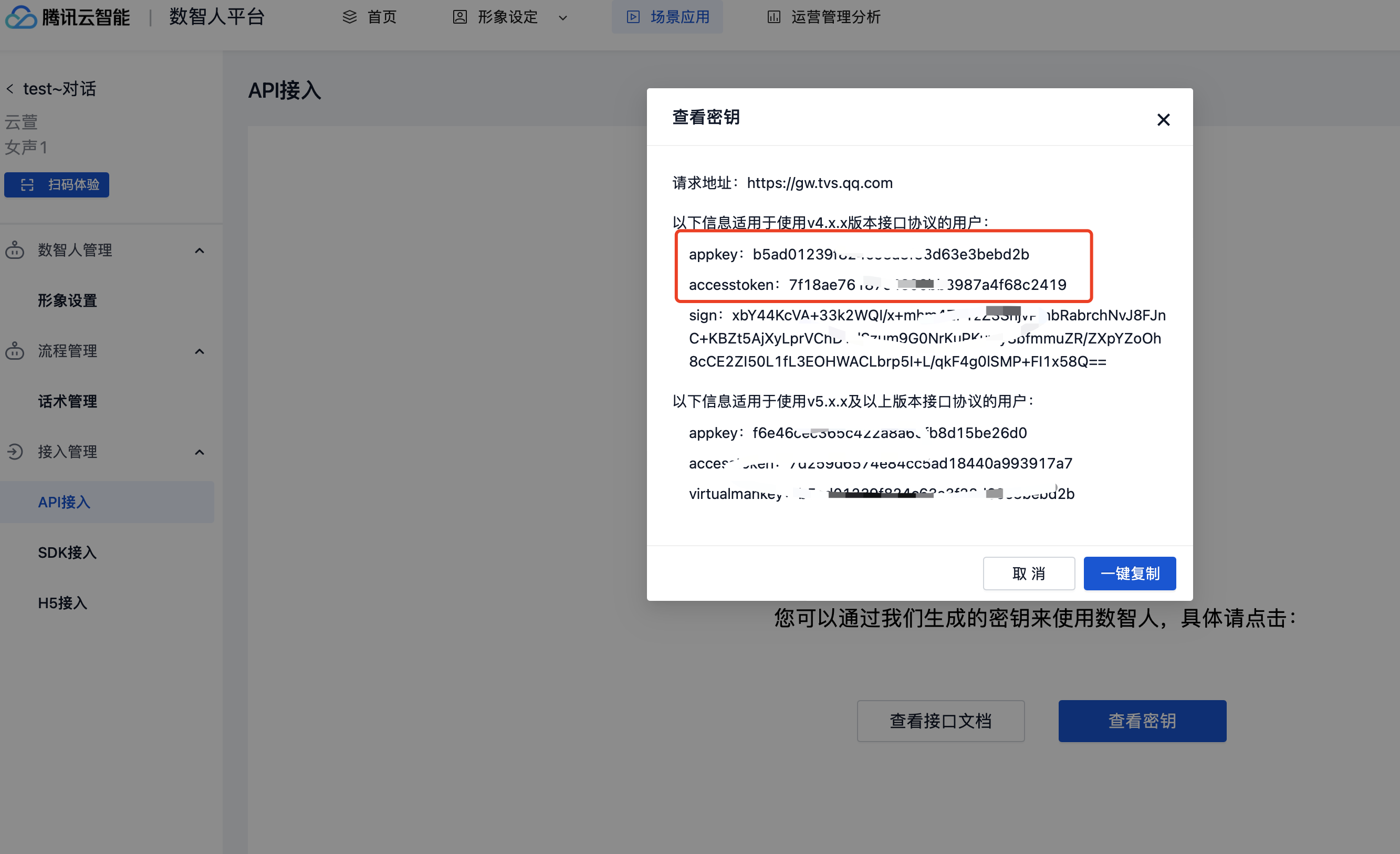Select H5接入 sidebar item
The image size is (1400, 854).
[62, 603]
